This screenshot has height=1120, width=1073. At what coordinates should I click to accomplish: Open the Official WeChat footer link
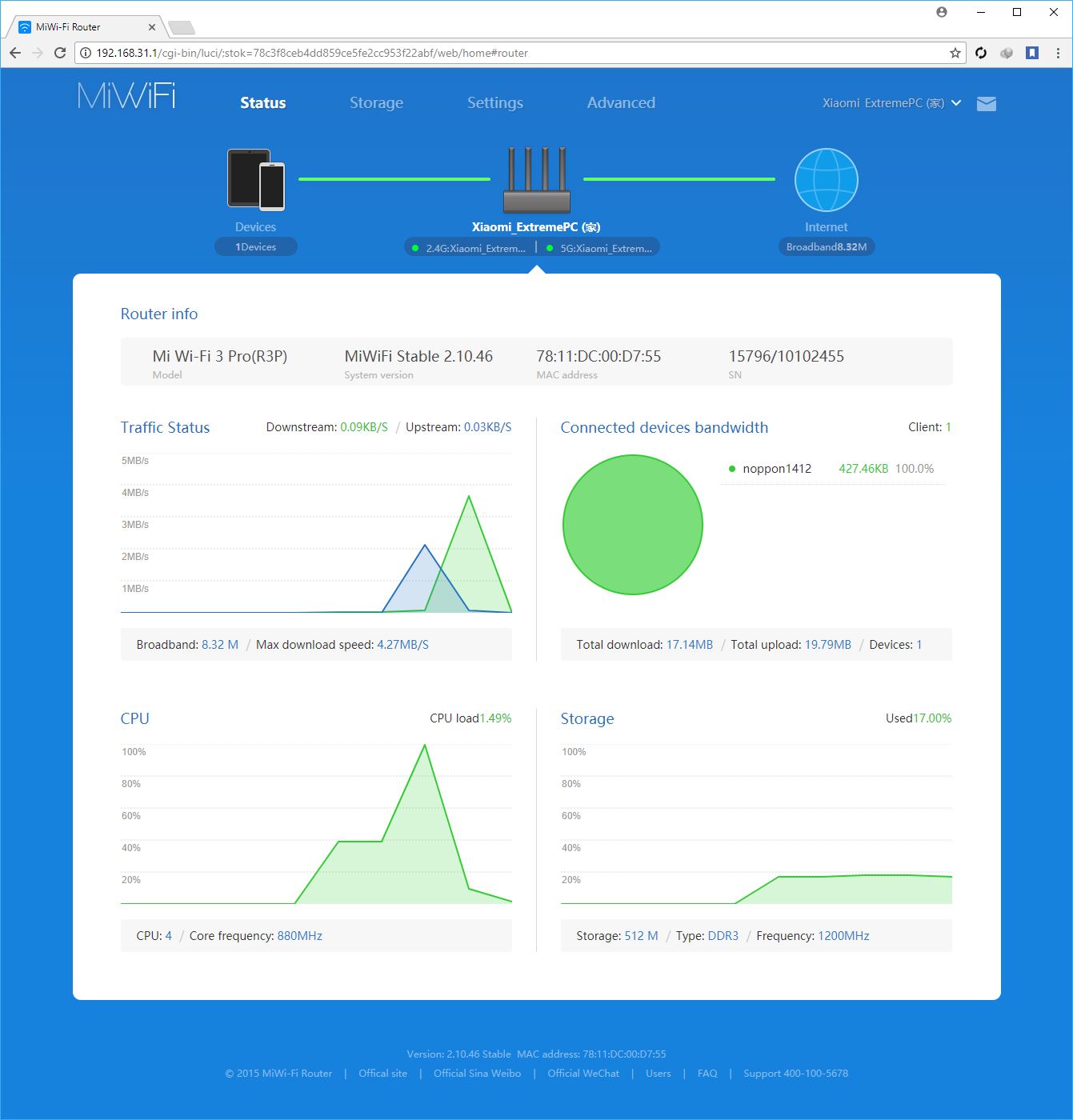click(583, 1074)
